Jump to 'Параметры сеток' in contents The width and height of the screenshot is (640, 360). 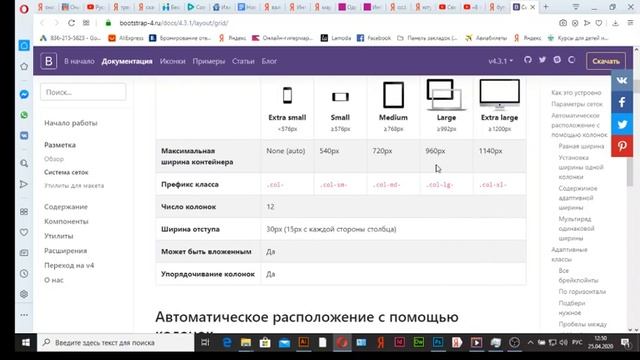point(577,104)
